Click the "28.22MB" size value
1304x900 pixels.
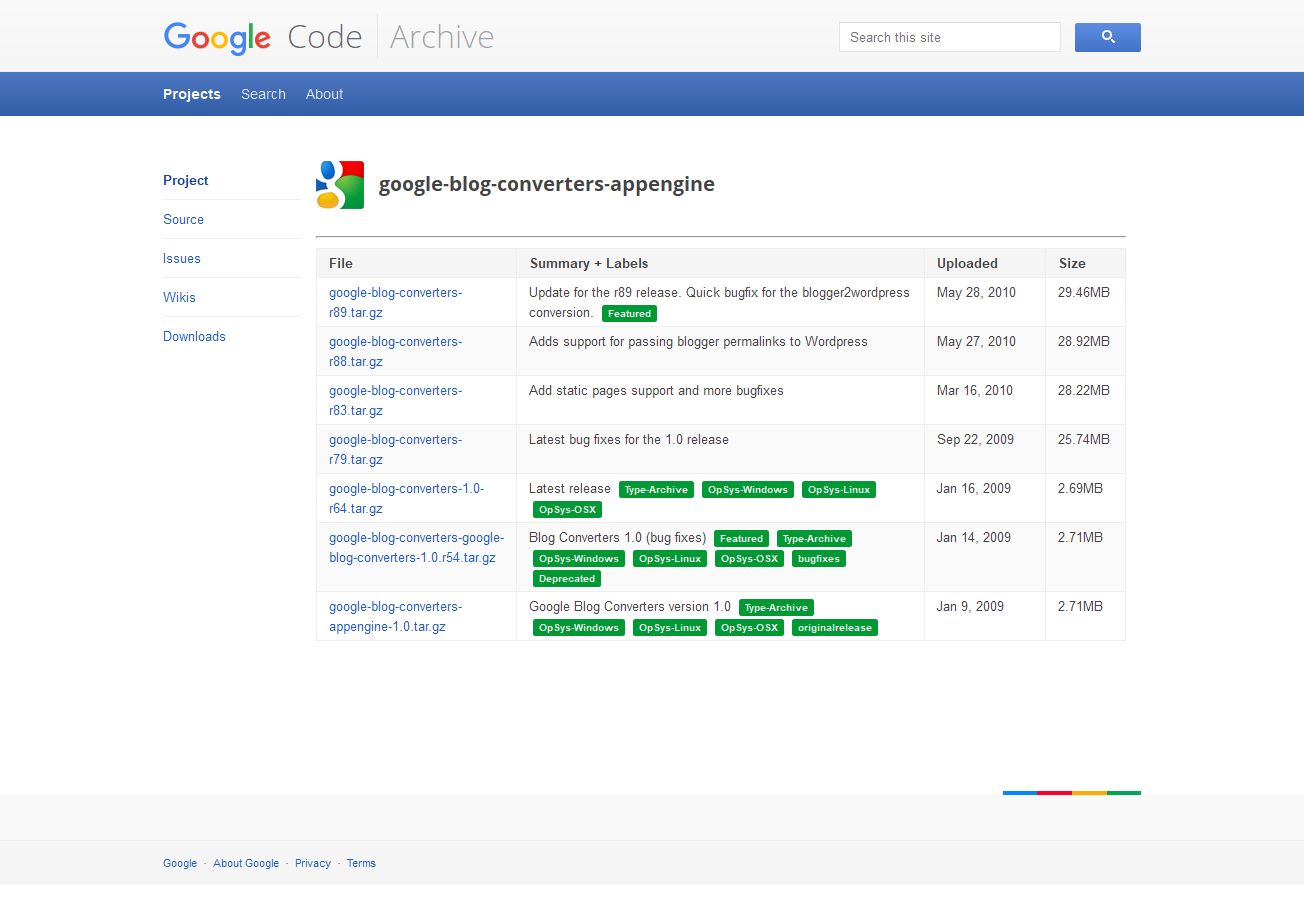tap(1084, 390)
